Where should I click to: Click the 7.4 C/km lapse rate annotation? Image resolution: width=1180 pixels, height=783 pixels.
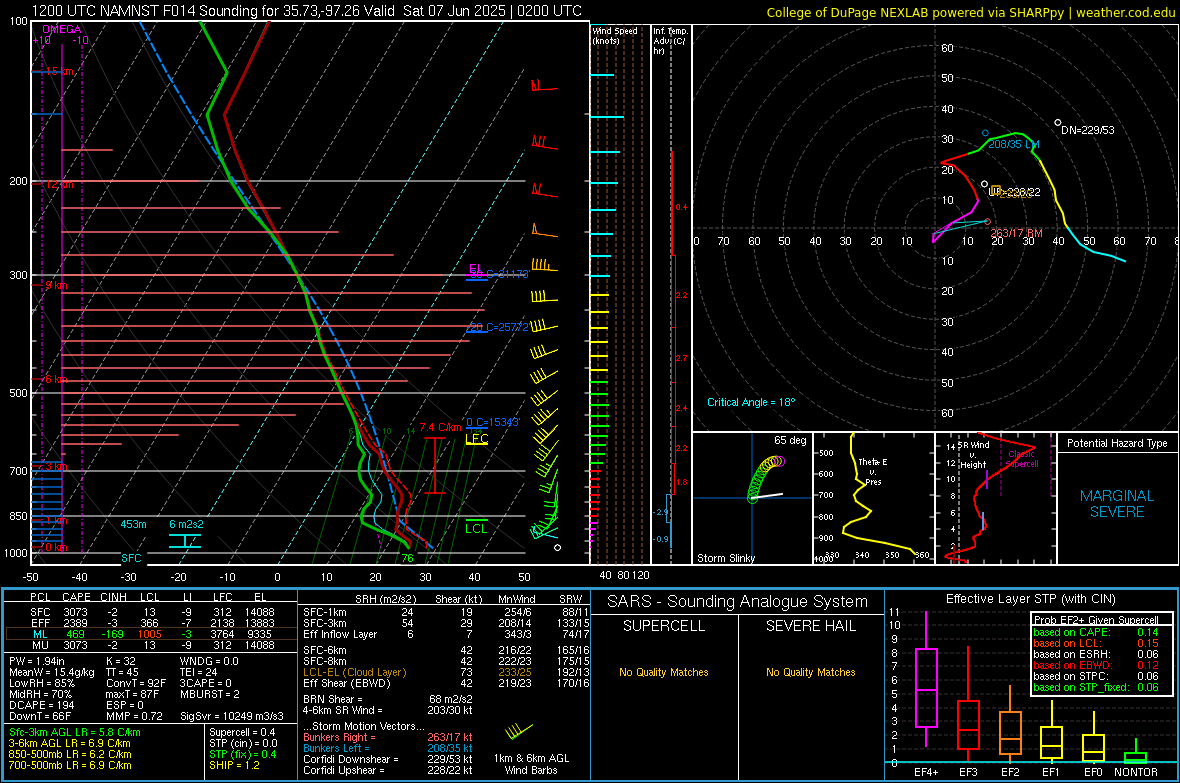point(440,428)
